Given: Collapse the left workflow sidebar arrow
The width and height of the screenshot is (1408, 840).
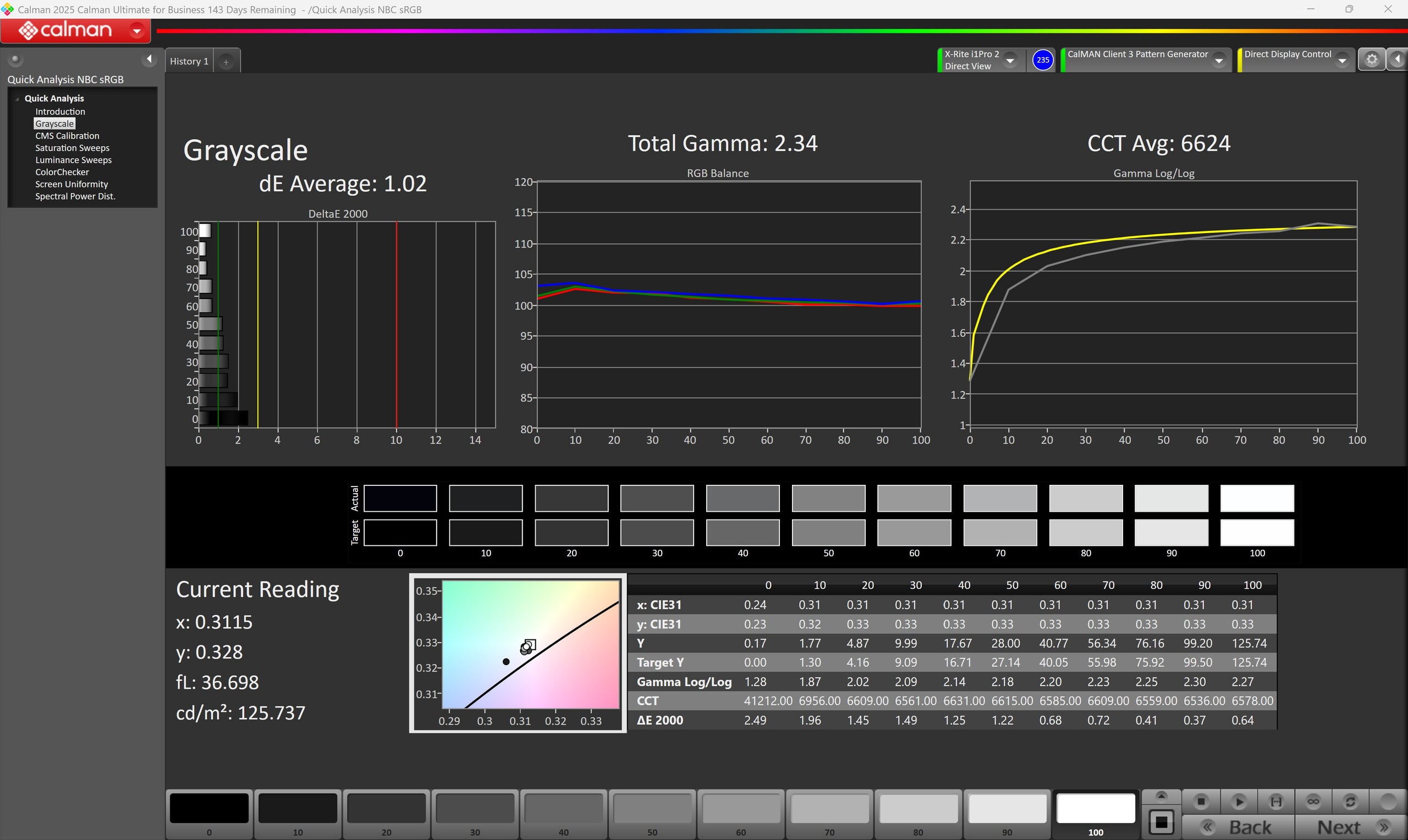Looking at the screenshot, I should click(149, 59).
